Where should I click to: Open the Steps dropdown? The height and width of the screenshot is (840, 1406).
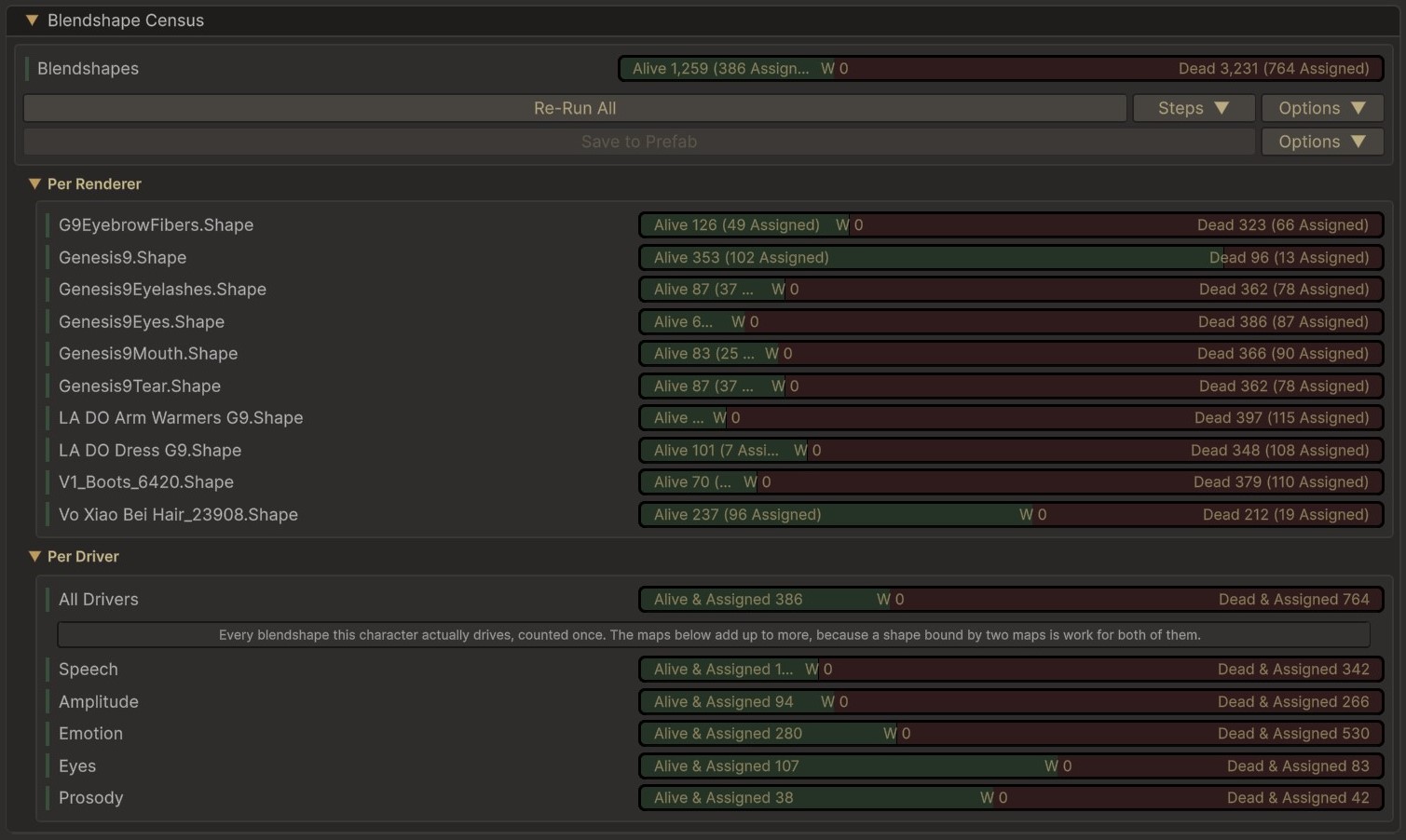[x=1194, y=108]
